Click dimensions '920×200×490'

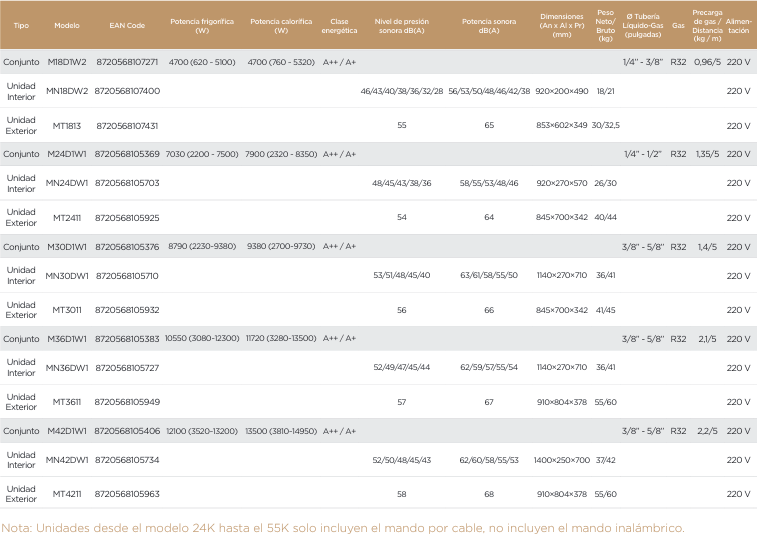(562, 91)
